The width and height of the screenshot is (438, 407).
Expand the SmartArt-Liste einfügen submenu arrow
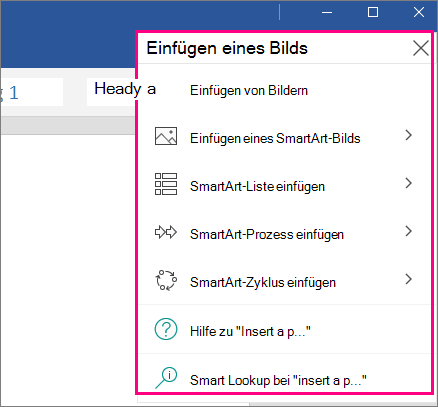(409, 183)
